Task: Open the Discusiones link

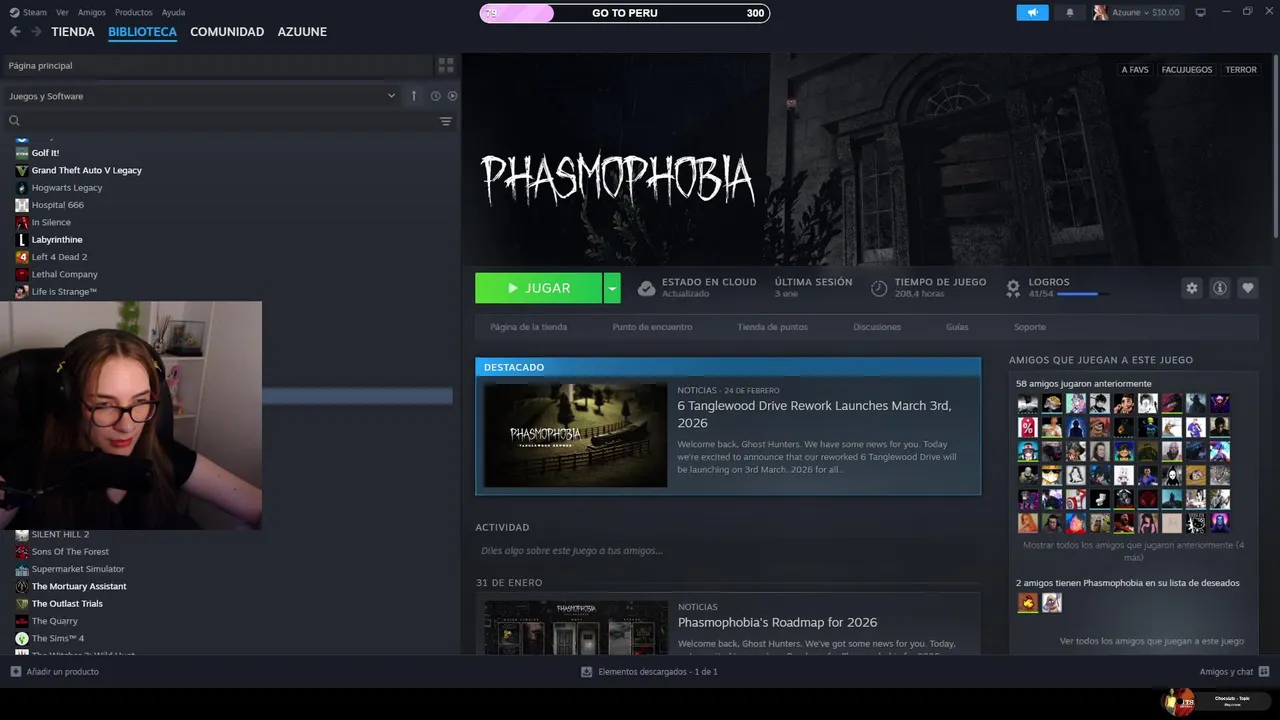Action: [x=877, y=327]
